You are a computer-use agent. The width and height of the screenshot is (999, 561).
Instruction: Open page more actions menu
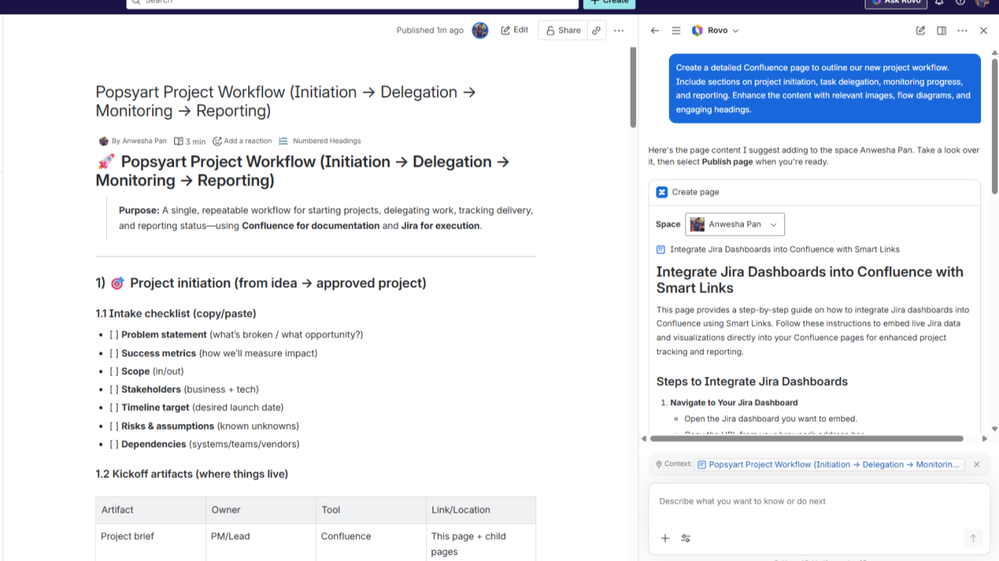point(619,30)
